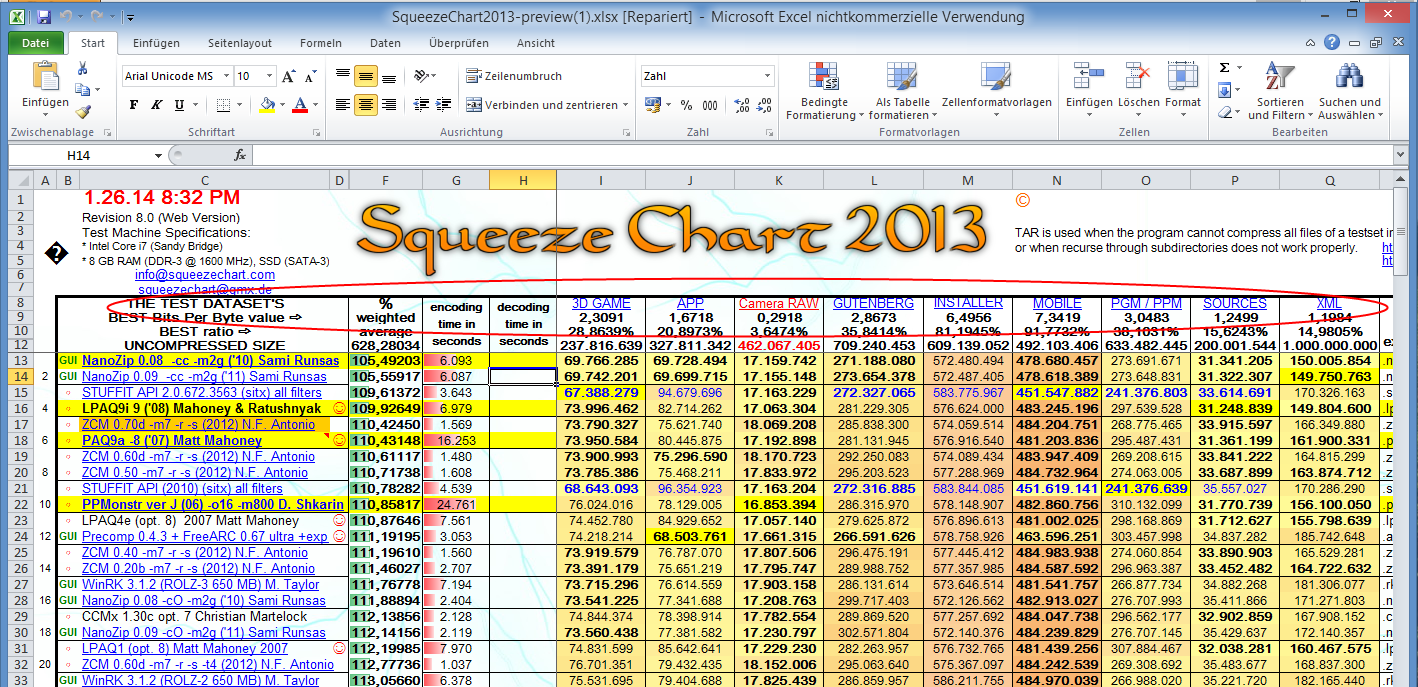This screenshot has width=1418, height=687.
Task: Toggle middle vertical alignment
Action: click(x=365, y=76)
